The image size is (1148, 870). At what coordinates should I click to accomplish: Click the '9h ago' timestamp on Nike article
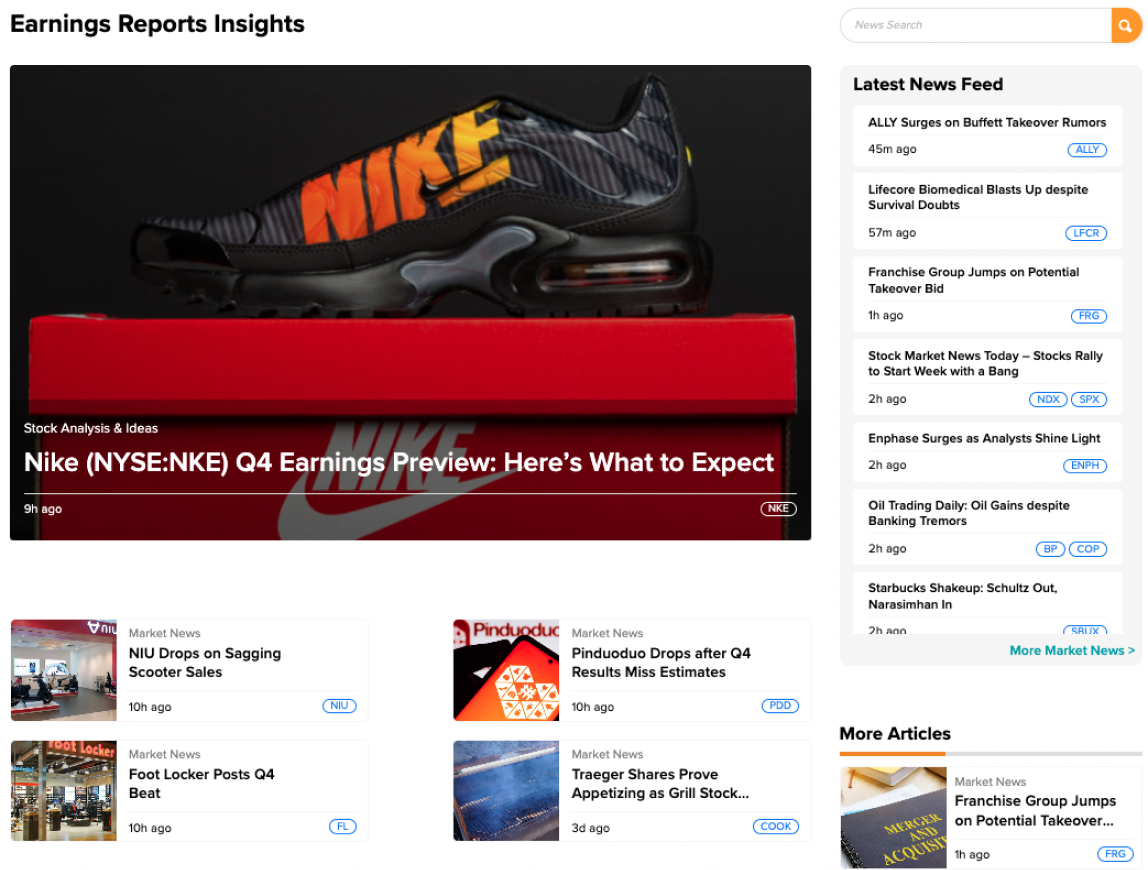point(42,509)
